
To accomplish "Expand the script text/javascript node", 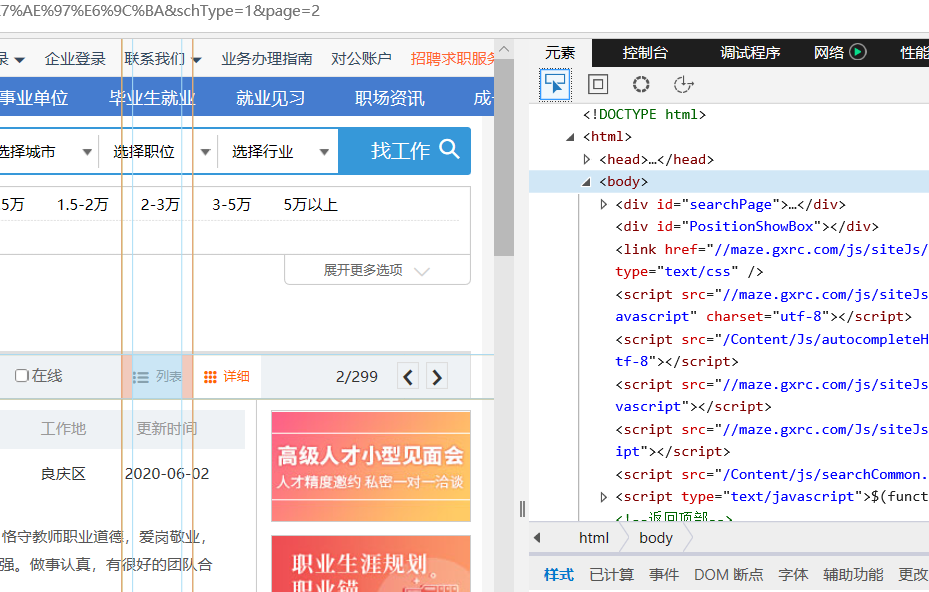I will click(x=603, y=497).
